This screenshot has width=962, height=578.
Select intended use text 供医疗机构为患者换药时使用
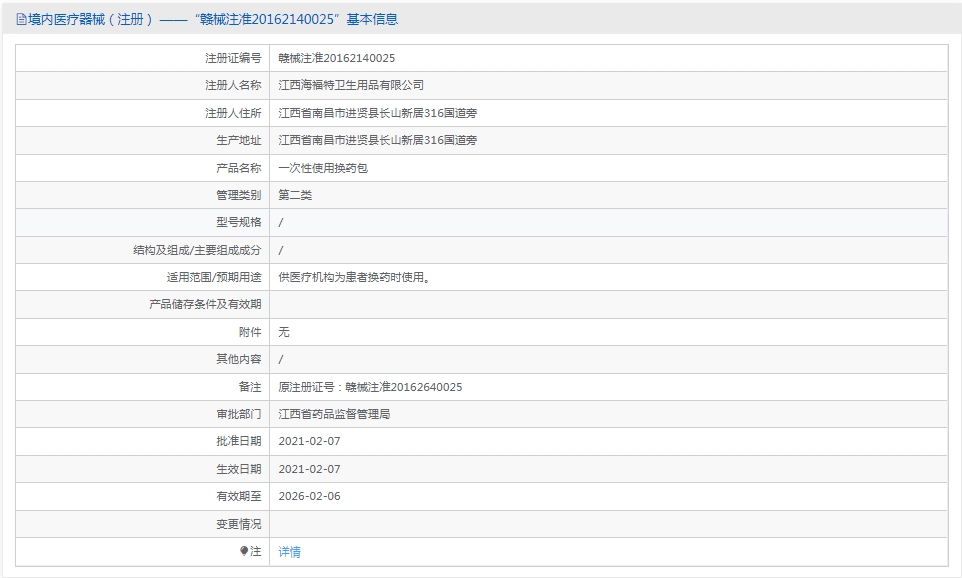click(355, 277)
